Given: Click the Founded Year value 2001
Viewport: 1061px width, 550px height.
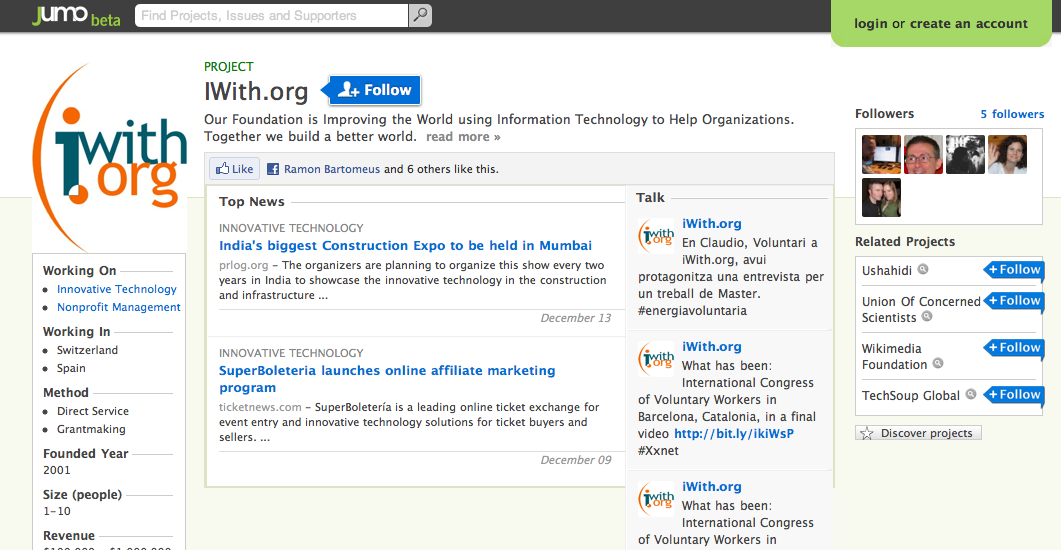Looking at the screenshot, I should pos(57,470).
